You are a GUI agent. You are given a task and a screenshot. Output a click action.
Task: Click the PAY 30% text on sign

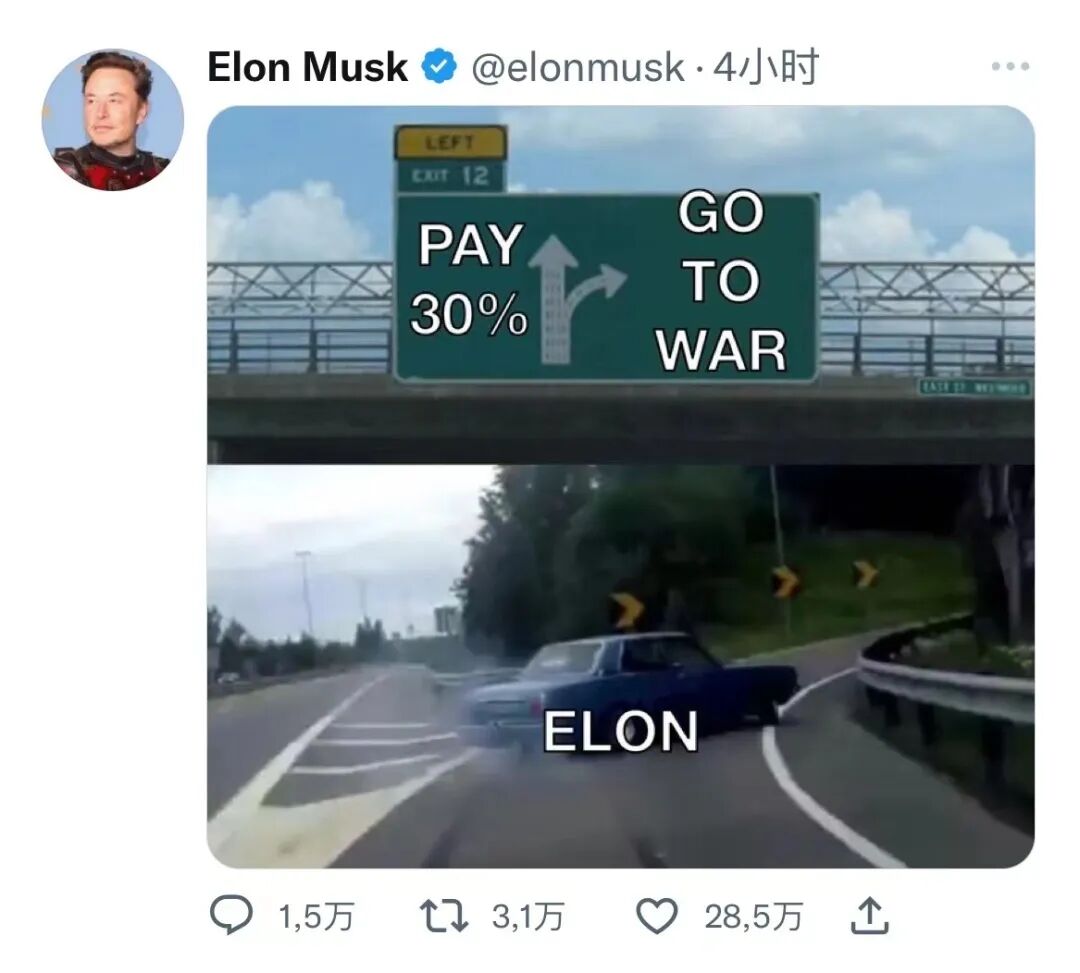click(x=469, y=280)
